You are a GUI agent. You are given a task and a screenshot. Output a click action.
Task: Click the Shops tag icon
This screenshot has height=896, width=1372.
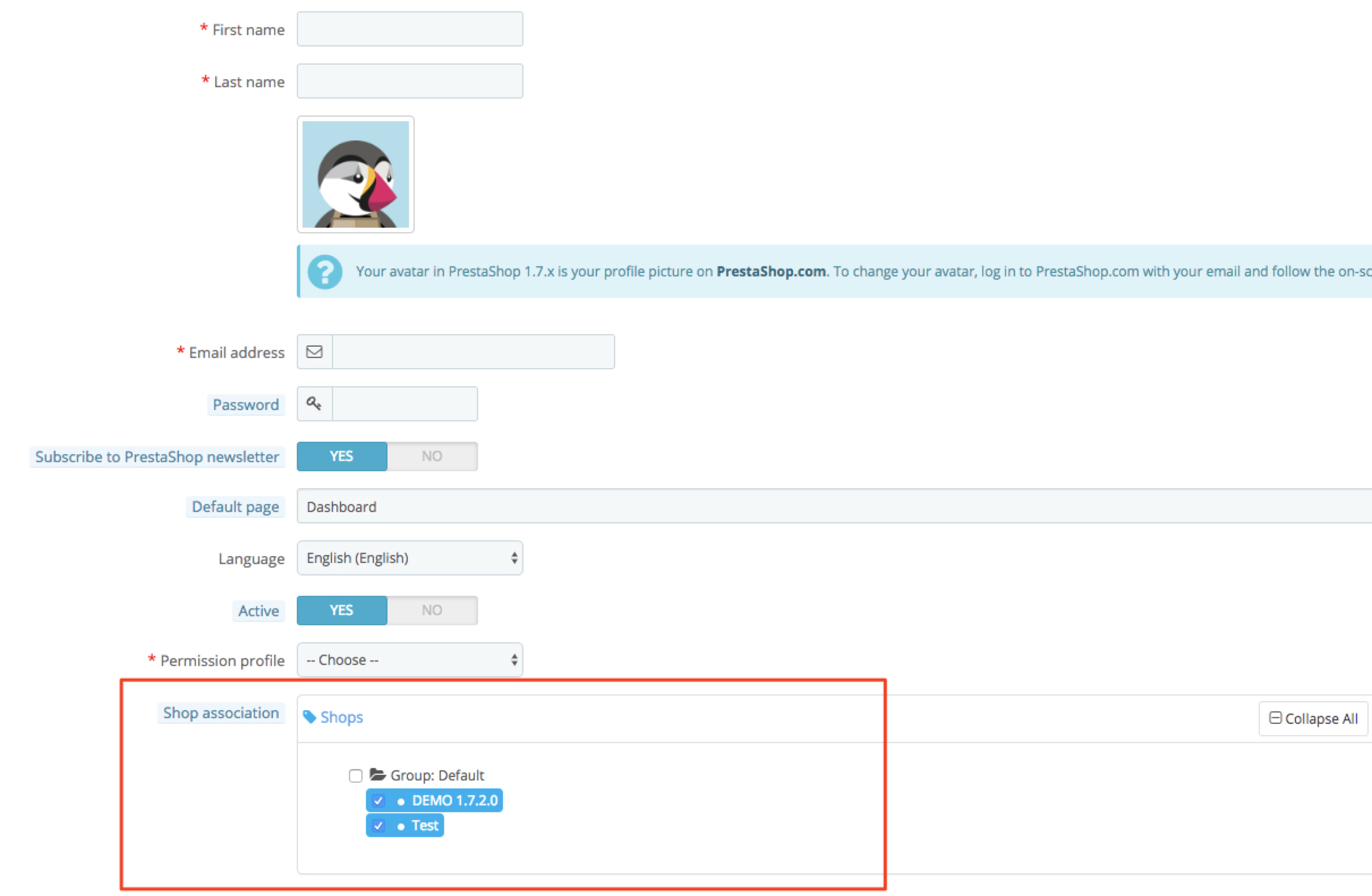pyautogui.click(x=309, y=717)
